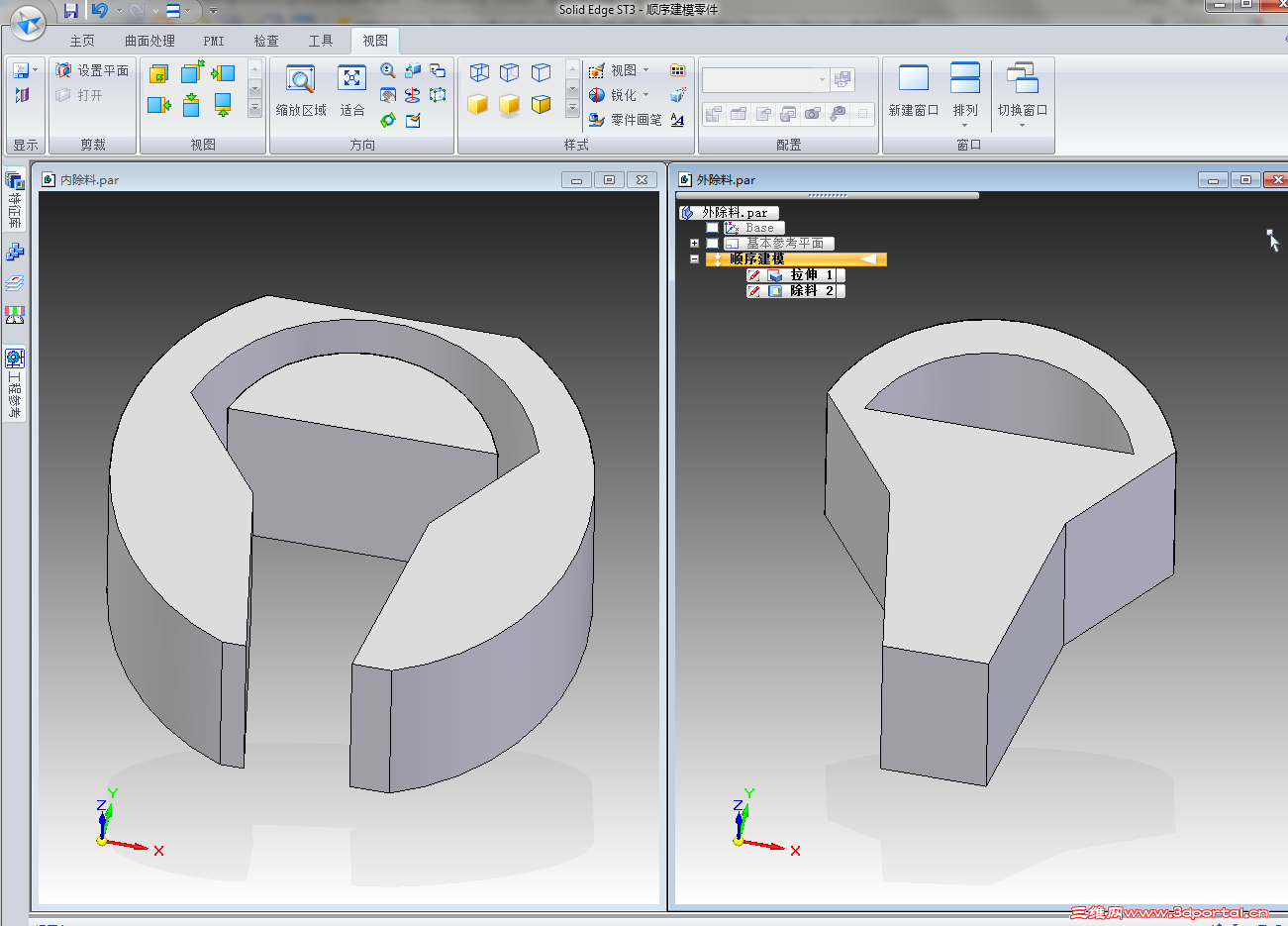Expand the 基本参考平面 tree node
Image resolution: width=1288 pixels, height=926 pixels.
694,244
